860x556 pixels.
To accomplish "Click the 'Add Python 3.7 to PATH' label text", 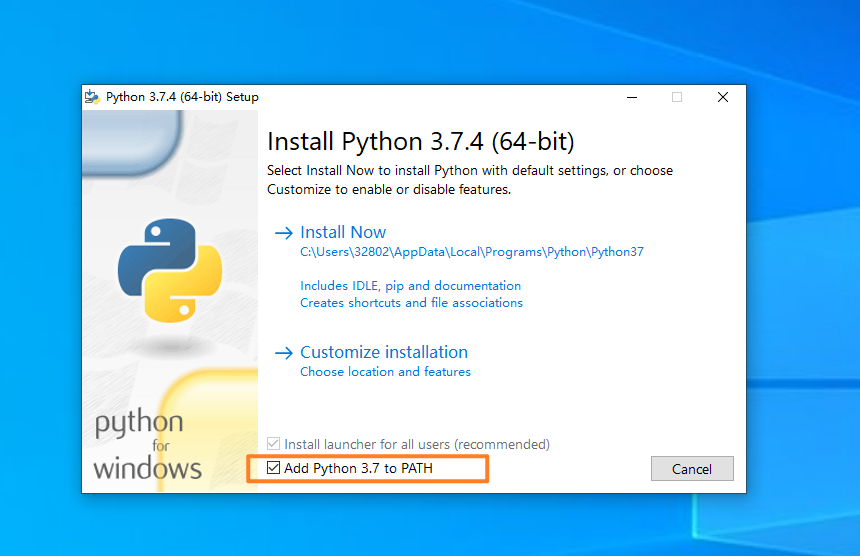I will (358, 468).
